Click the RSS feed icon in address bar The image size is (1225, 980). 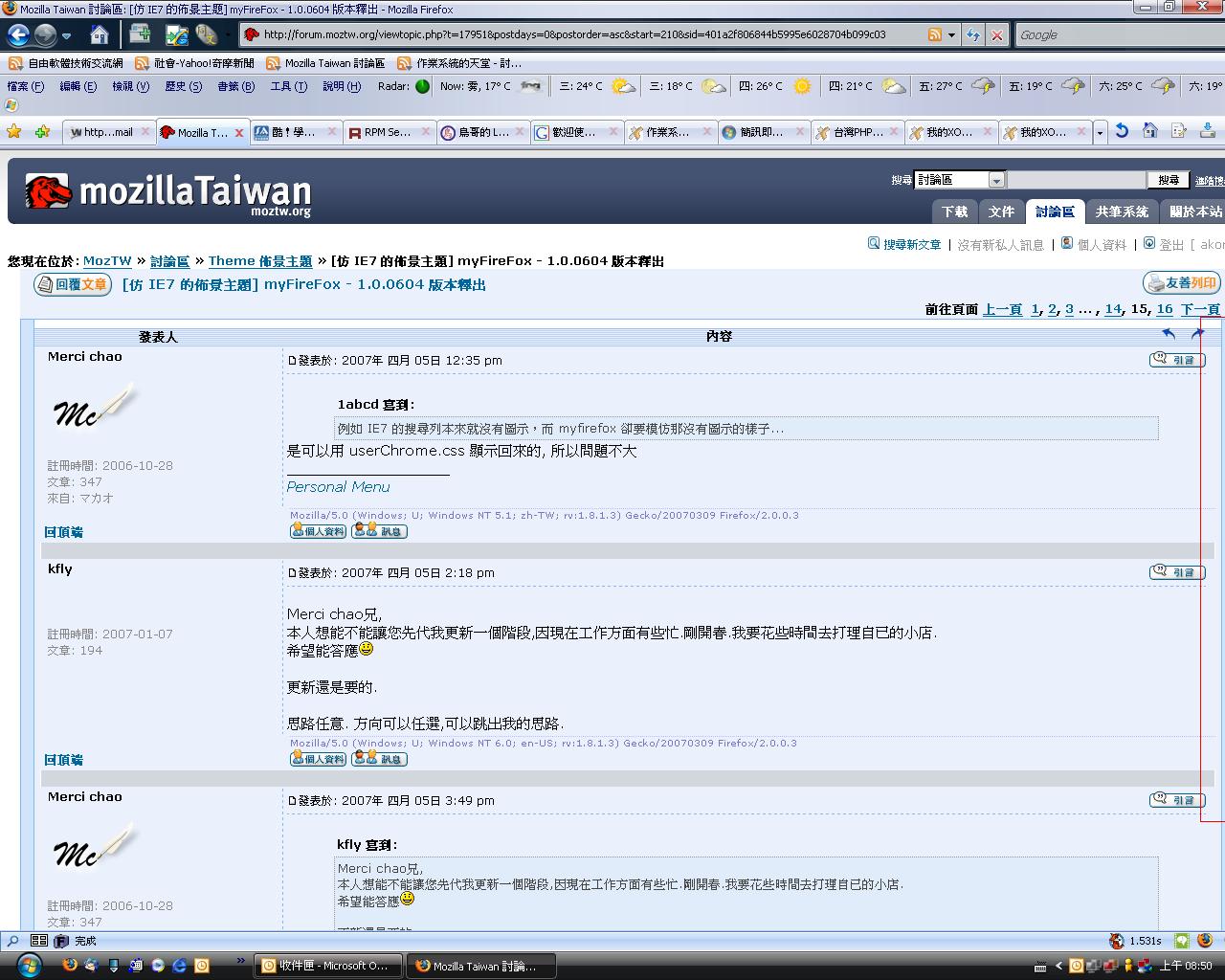(934, 34)
